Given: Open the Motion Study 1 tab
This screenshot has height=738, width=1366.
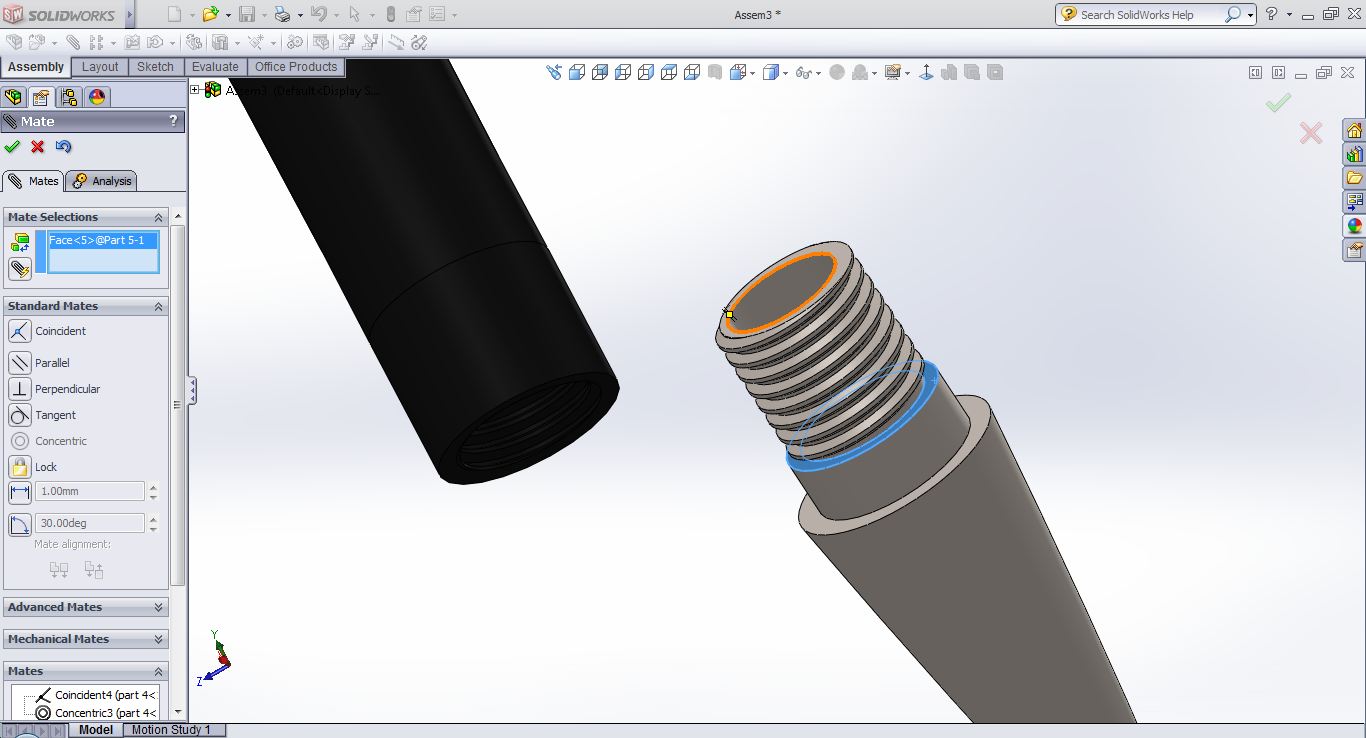Looking at the screenshot, I should (171, 730).
